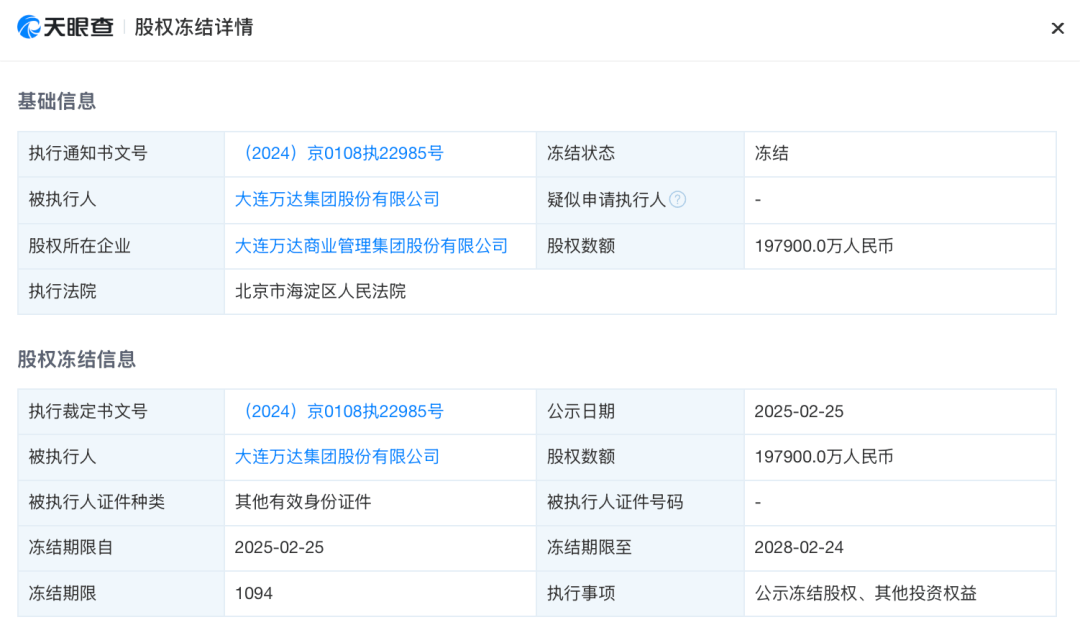Open the 大连万达商业管理集团股份有限公司 link
The image size is (1080, 630).
pos(371,246)
